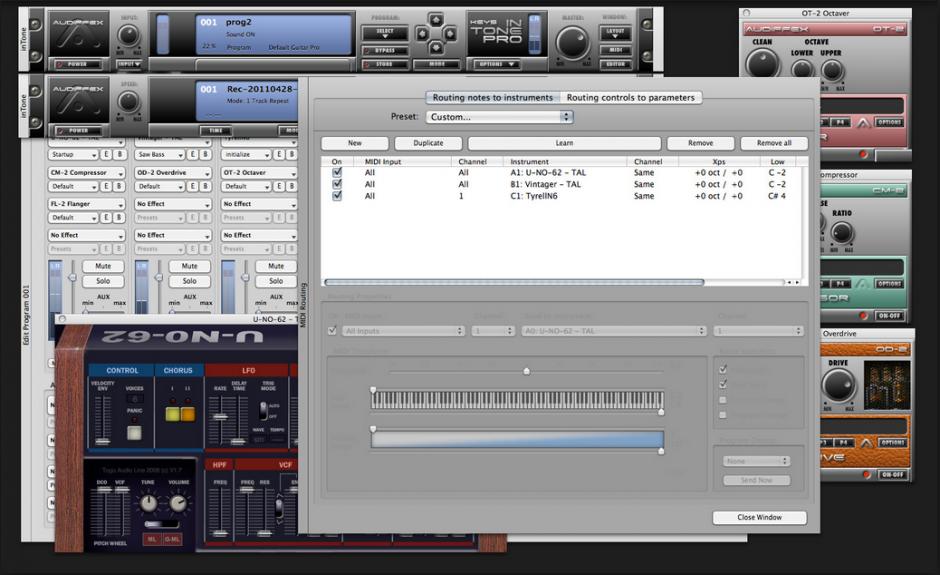
Task: Switch to Routing controls to parameters tab
Action: pos(631,97)
